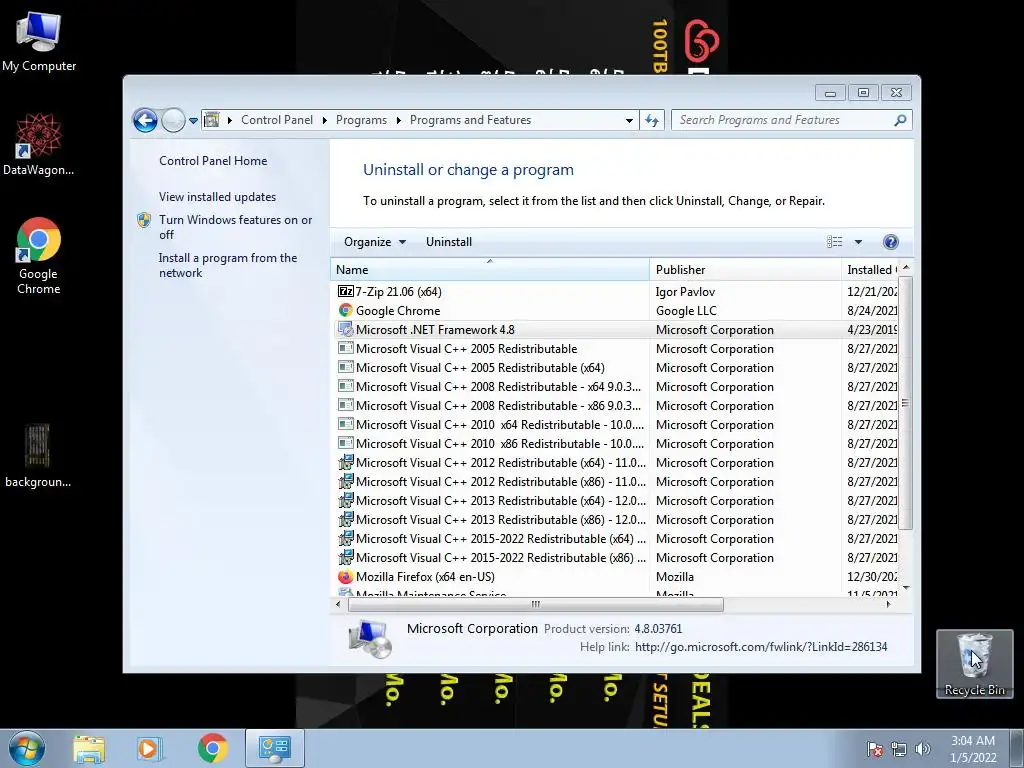The image size is (1024, 768).
Task: Click the Mozilla Firefox icon in program list
Action: [345, 577]
